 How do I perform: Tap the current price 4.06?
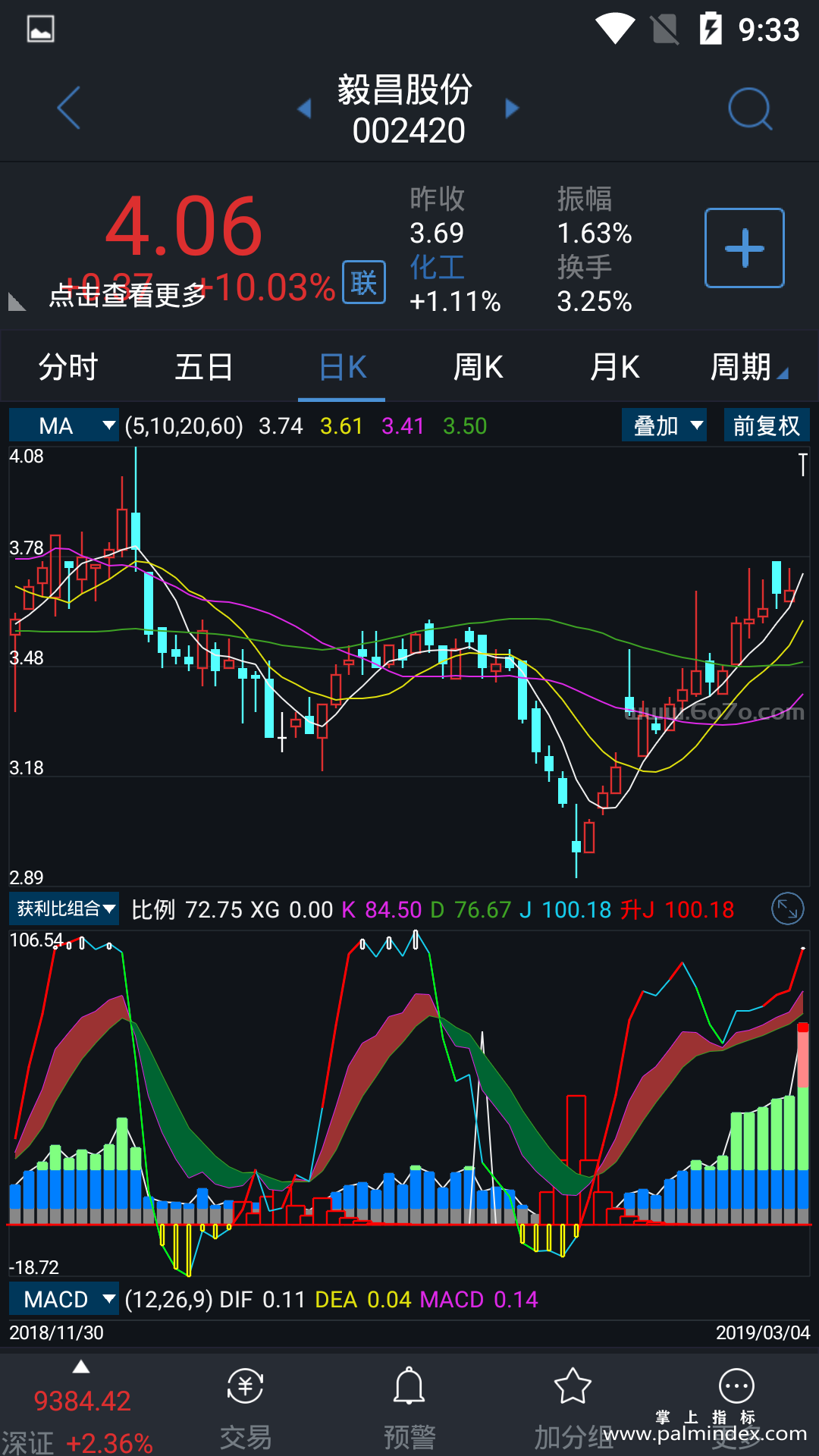pyautogui.click(x=184, y=226)
